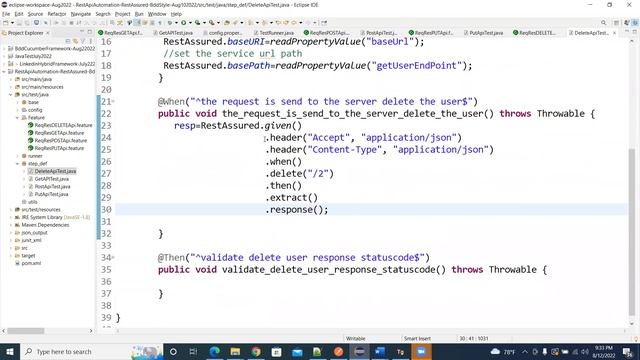Image resolution: width=640 pixels, height=360 pixels.
Task: Switch to config.properties editor tab
Action: [x=223, y=33]
